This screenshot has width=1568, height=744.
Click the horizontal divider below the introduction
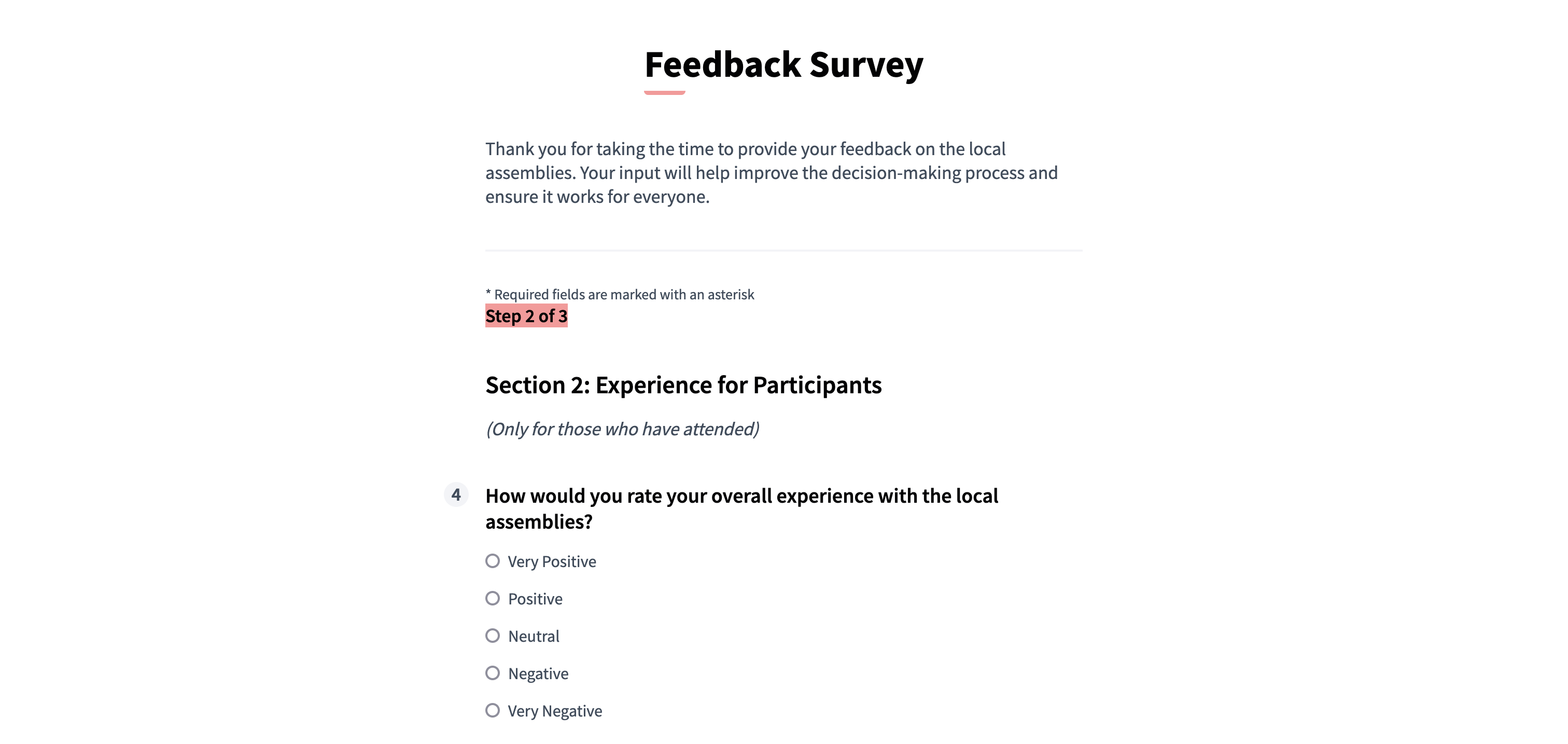(783, 250)
